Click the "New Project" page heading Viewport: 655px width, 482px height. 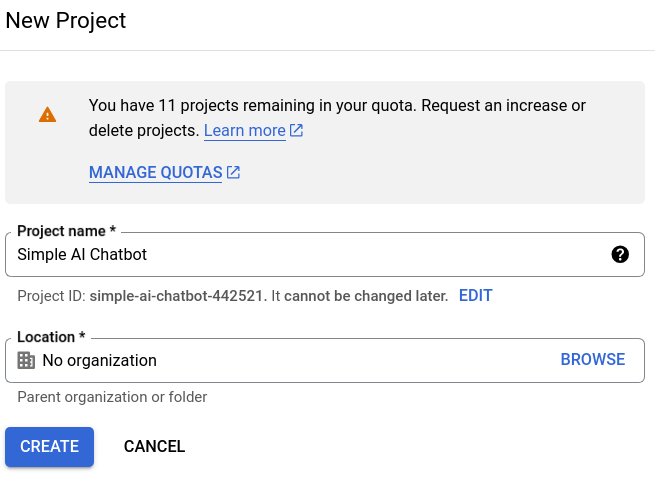(x=66, y=20)
